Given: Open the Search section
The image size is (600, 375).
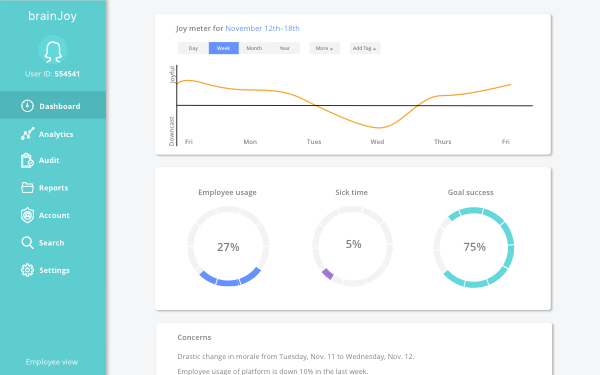Looking at the screenshot, I should 53,243.
